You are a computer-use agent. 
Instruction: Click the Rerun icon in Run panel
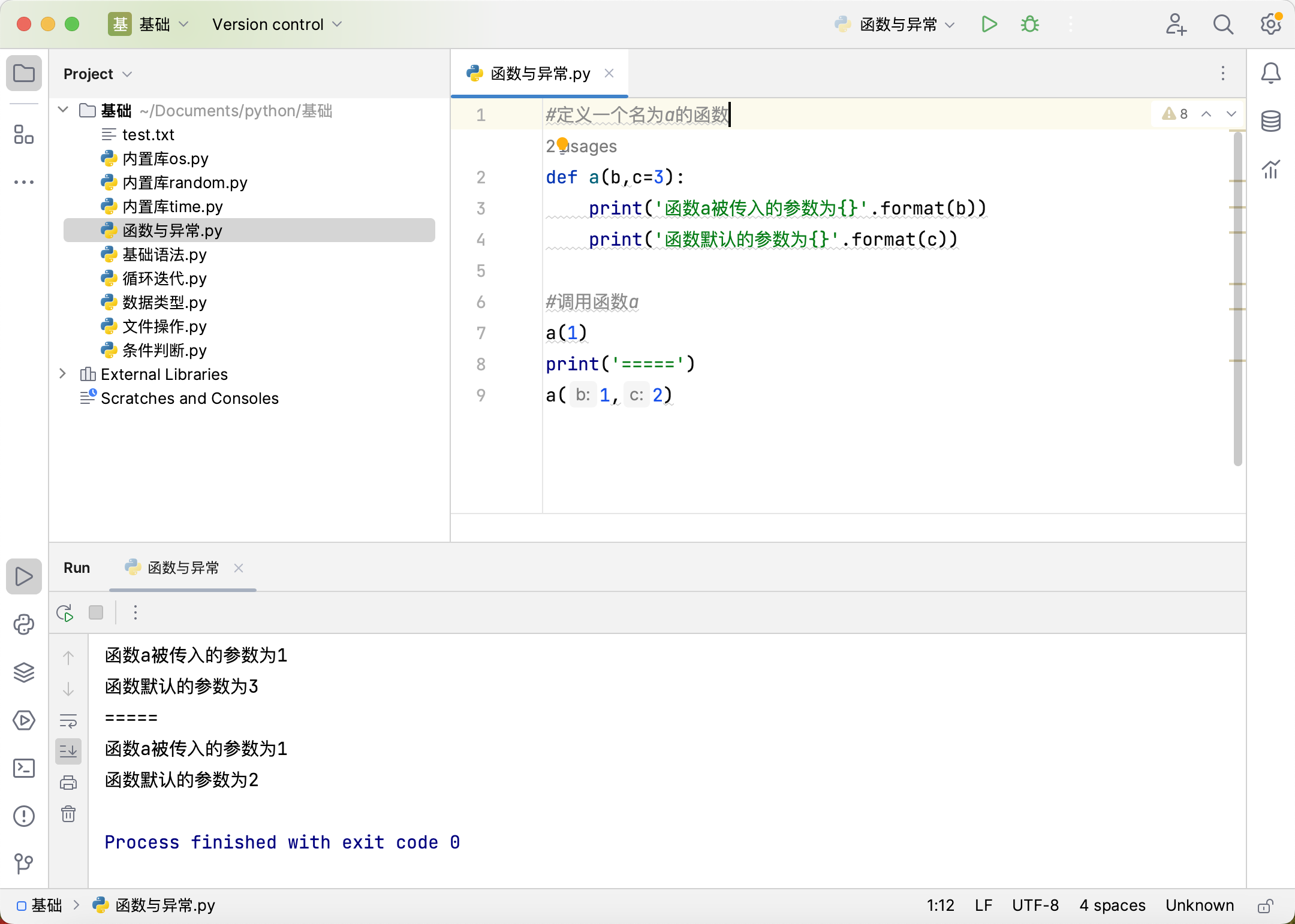pos(65,612)
